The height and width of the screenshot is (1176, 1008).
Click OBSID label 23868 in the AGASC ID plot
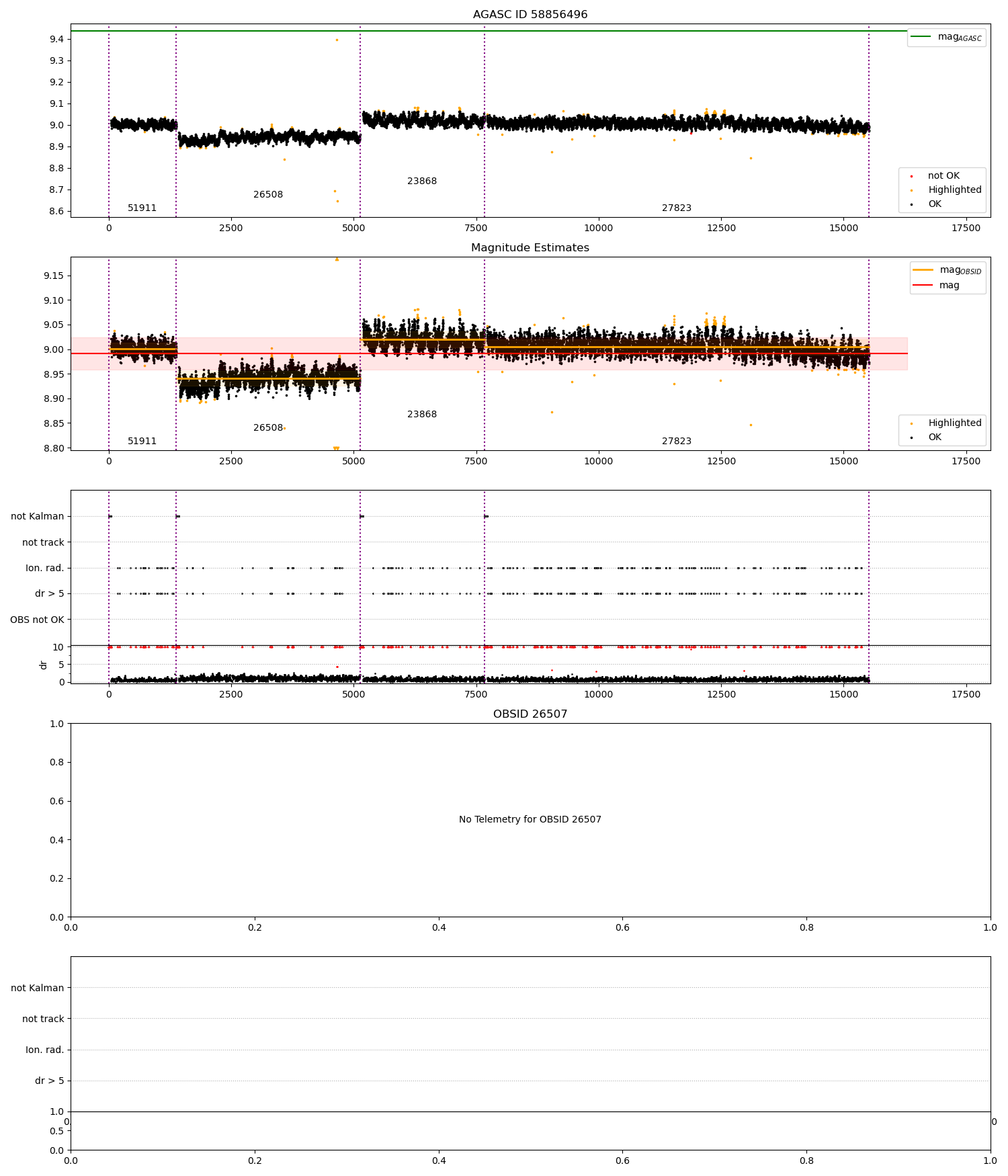[422, 181]
